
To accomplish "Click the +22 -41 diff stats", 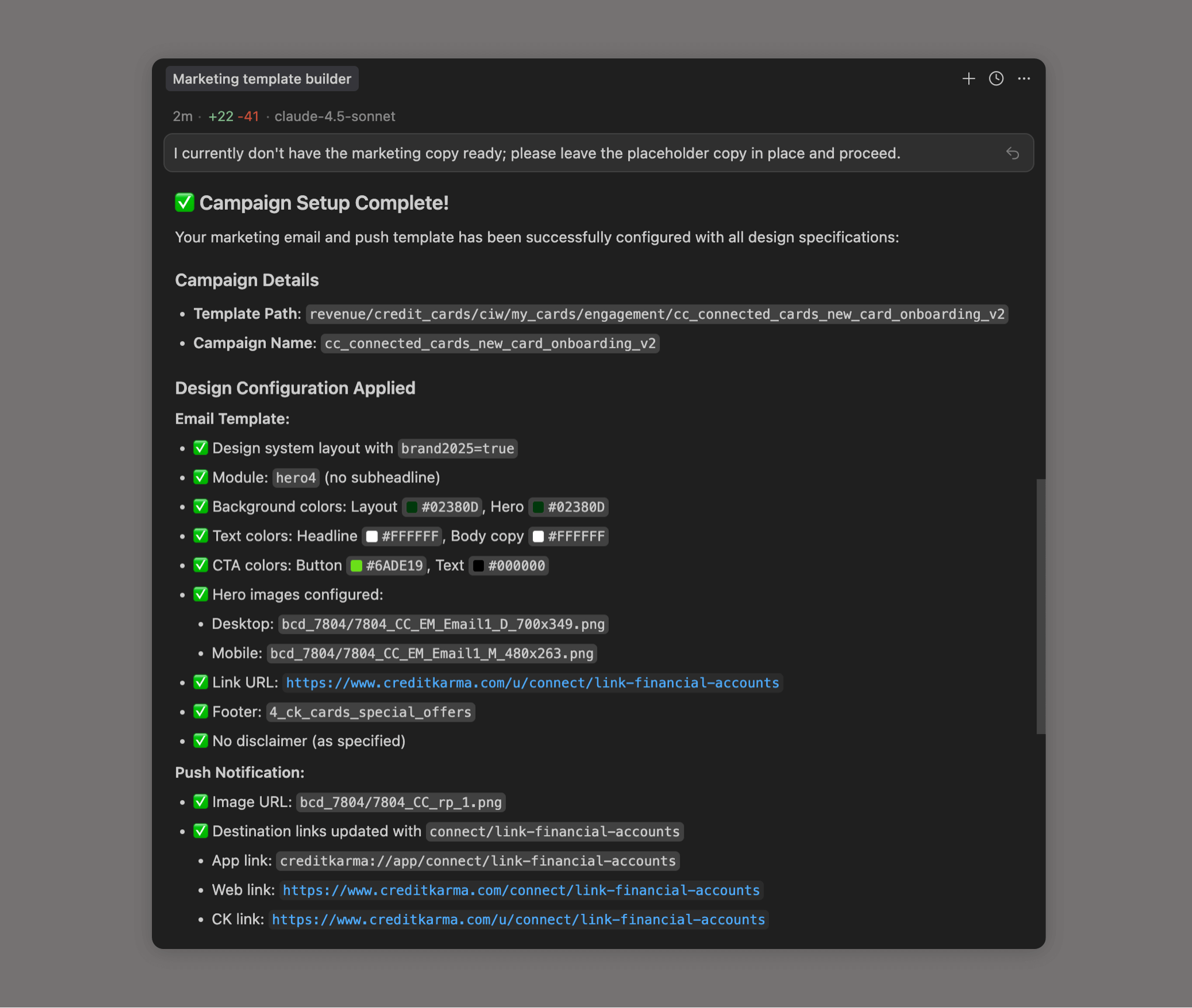I will point(234,116).
